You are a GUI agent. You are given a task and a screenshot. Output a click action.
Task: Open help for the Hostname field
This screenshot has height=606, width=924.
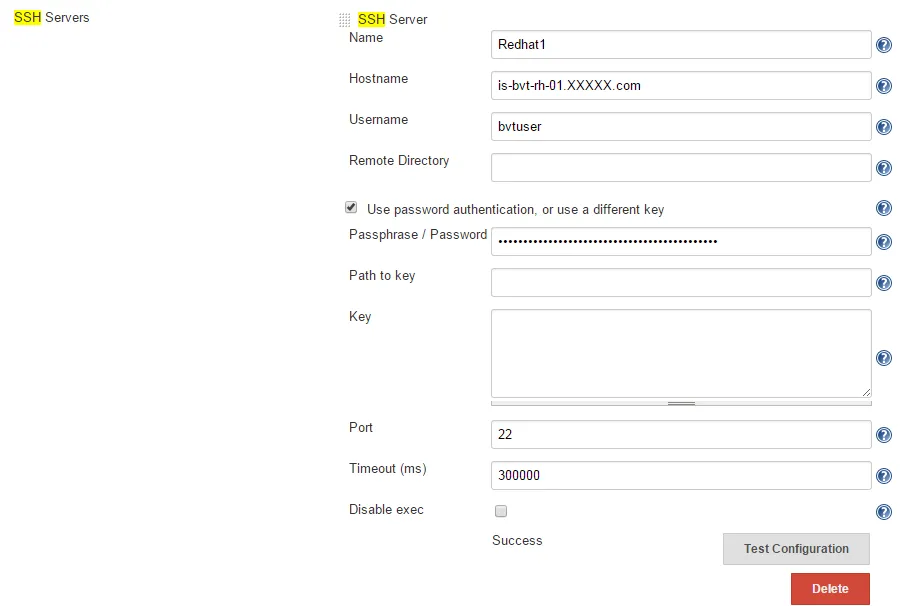click(x=884, y=86)
